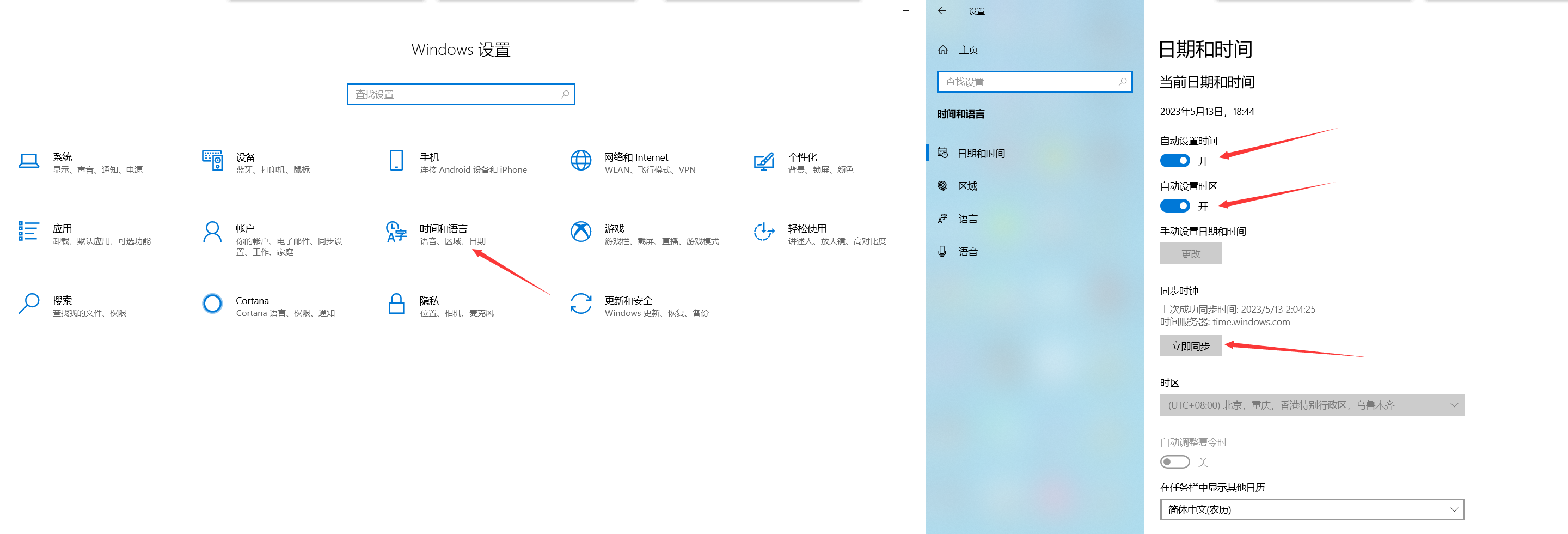Click the text 时间服务器: time.windows.com
The image size is (1568, 534).
(x=1224, y=322)
